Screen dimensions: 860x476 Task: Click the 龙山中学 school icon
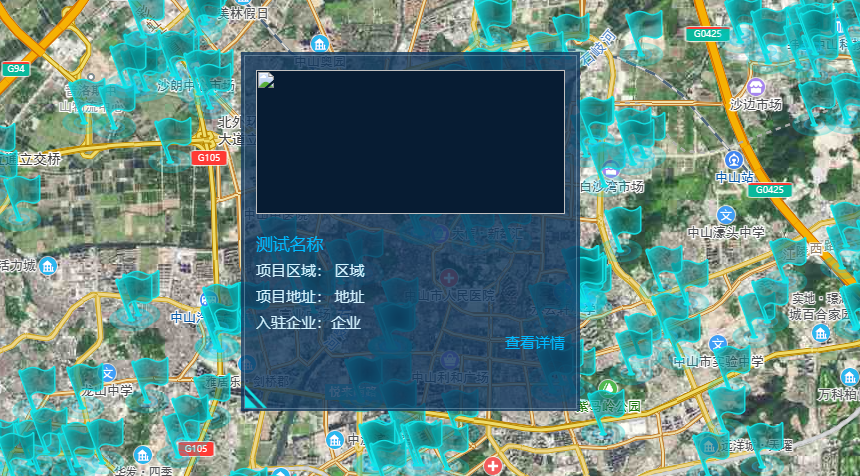[x=108, y=373]
